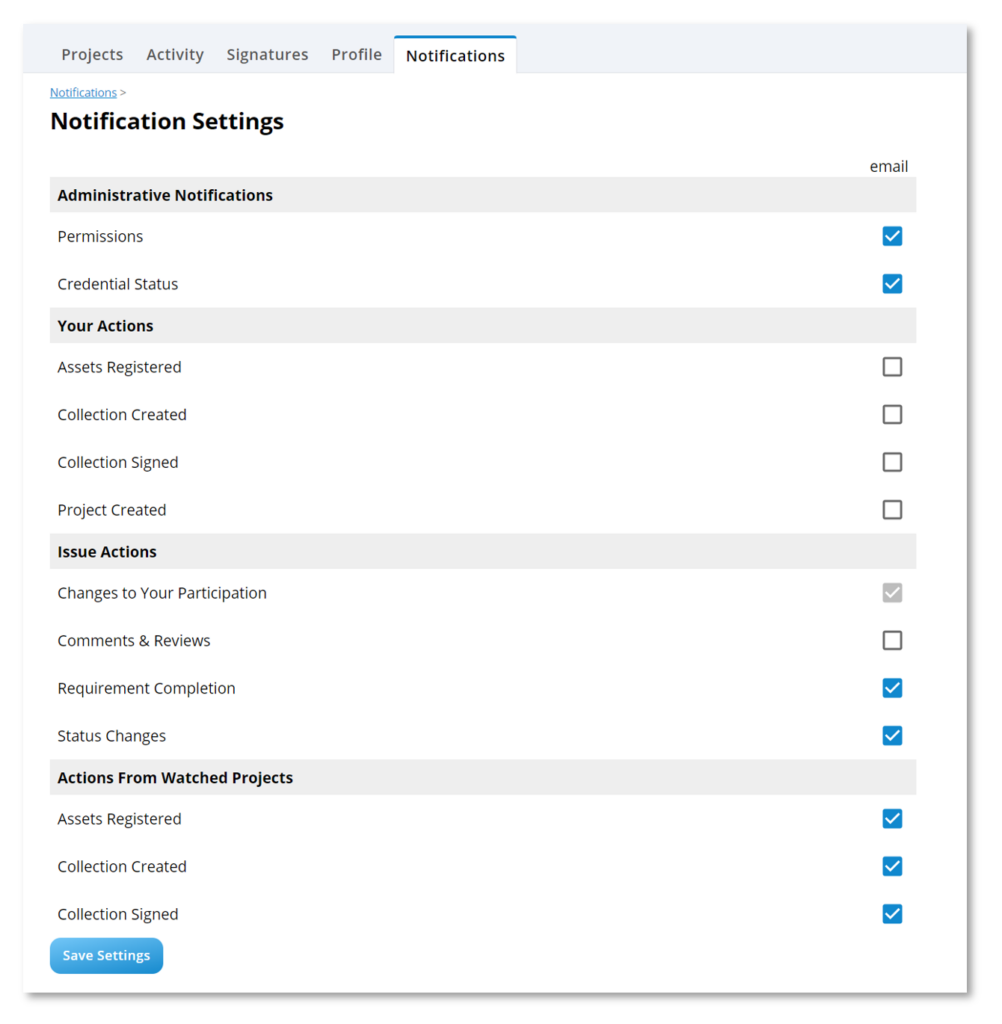Disable Status Changes email notification
Screen dimensions: 1002x1024
(x=892, y=735)
